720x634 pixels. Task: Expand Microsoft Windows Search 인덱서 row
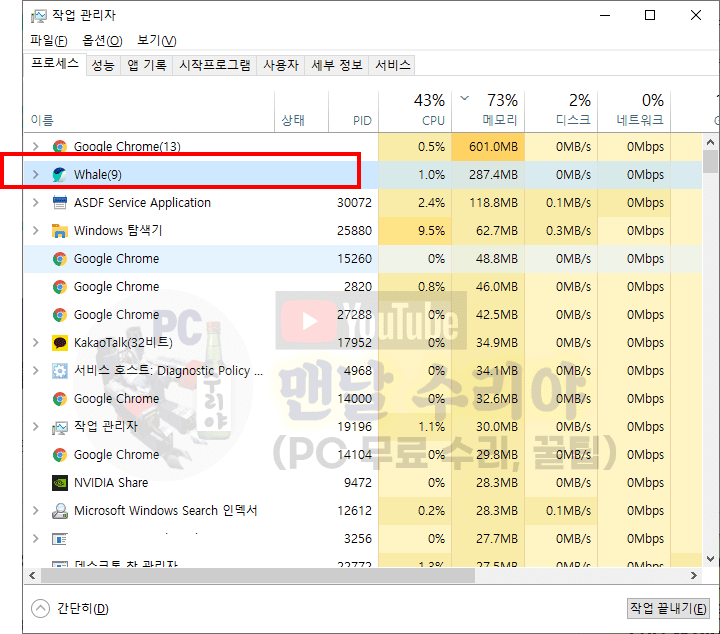tap(36, 511)
